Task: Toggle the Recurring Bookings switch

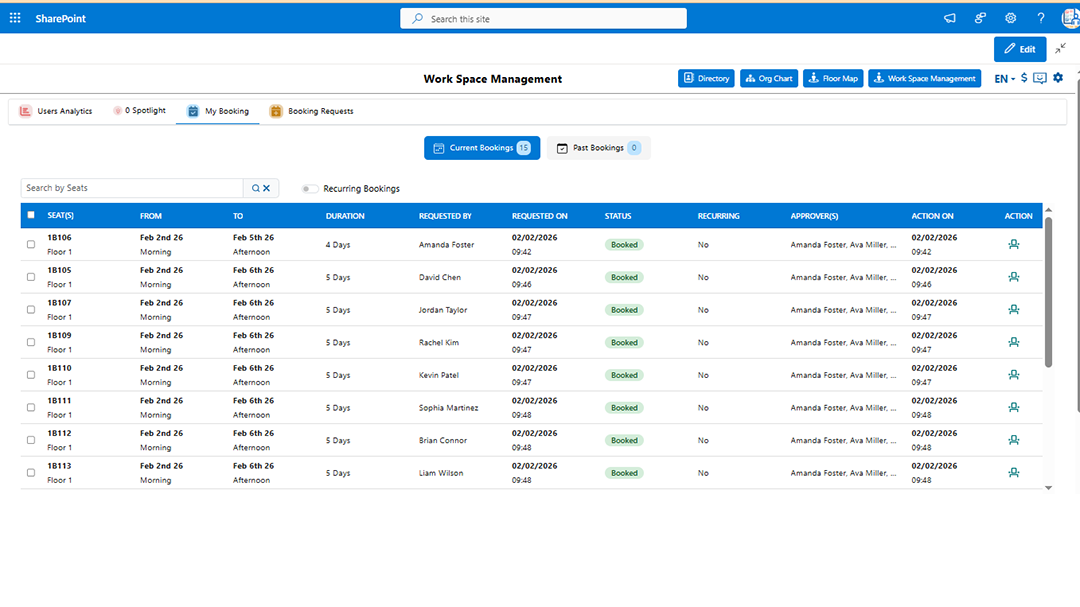Action: (310, 187)
